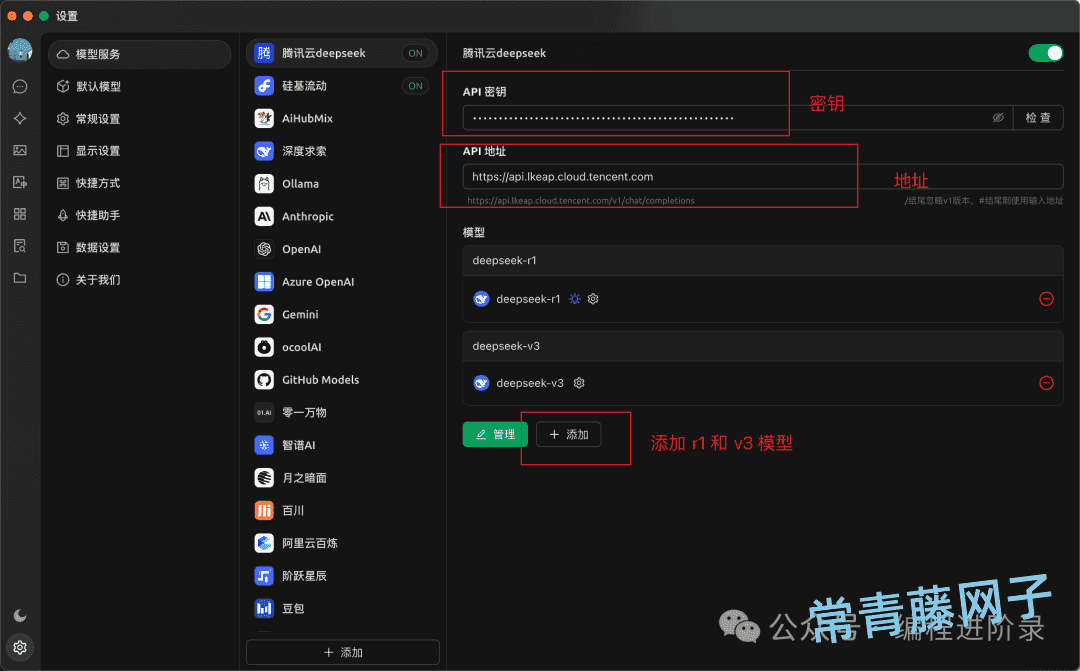The image size is (1080, 671).
Task: Select the 阿里云百炼 provider
Action: pos(342,543)
